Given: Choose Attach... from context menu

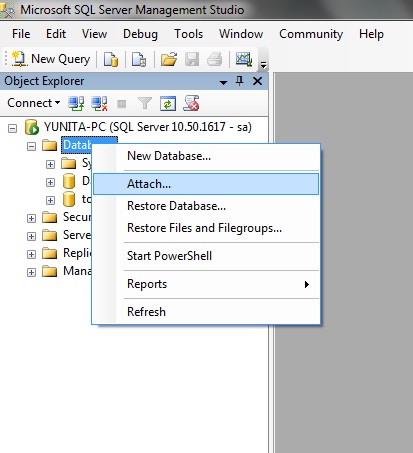Looking at the screenshot, I should click(206, 184).
